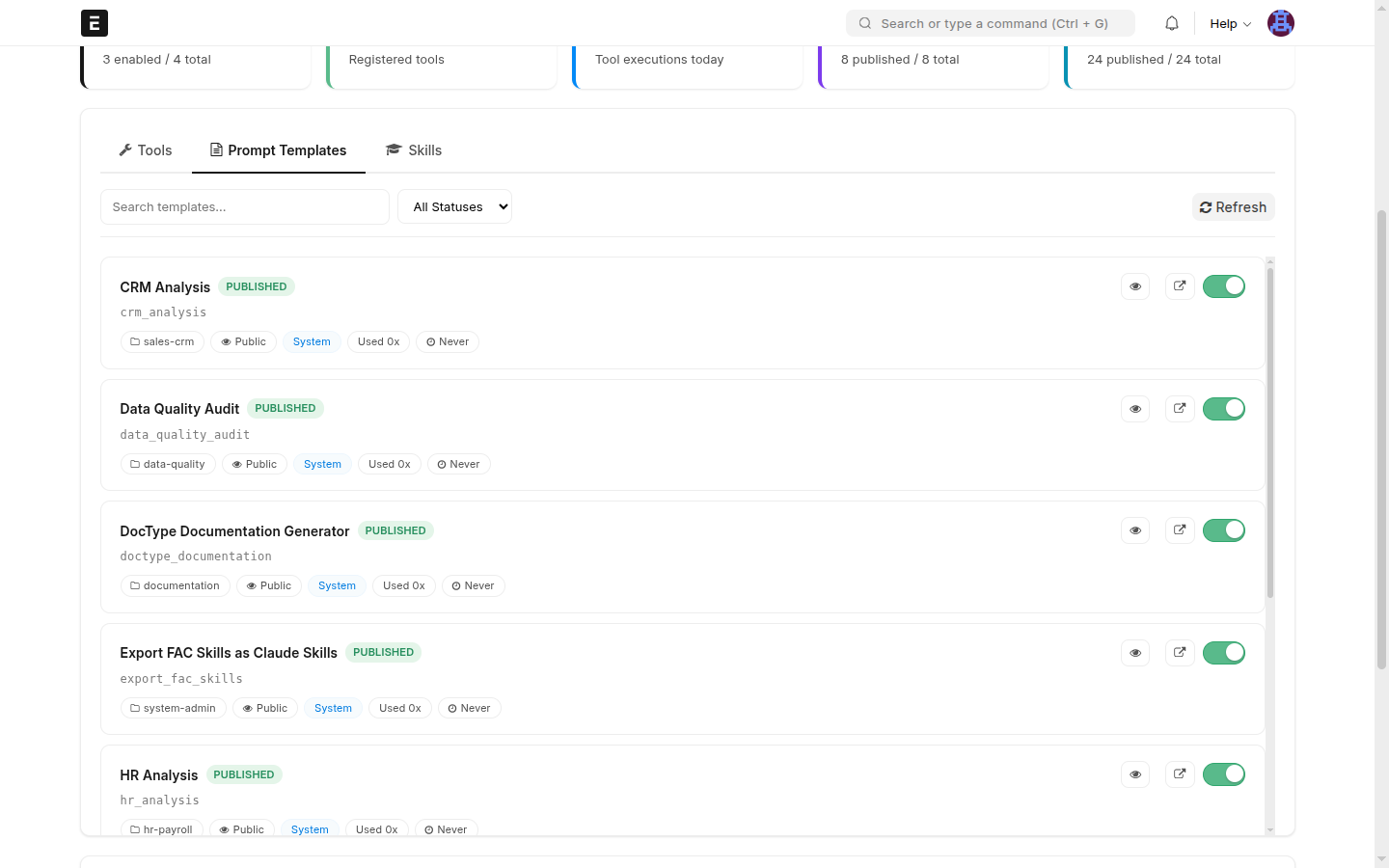This screenshot has height=868, width=1389.
Task: Click the Refresh button
Action: 1233,207
